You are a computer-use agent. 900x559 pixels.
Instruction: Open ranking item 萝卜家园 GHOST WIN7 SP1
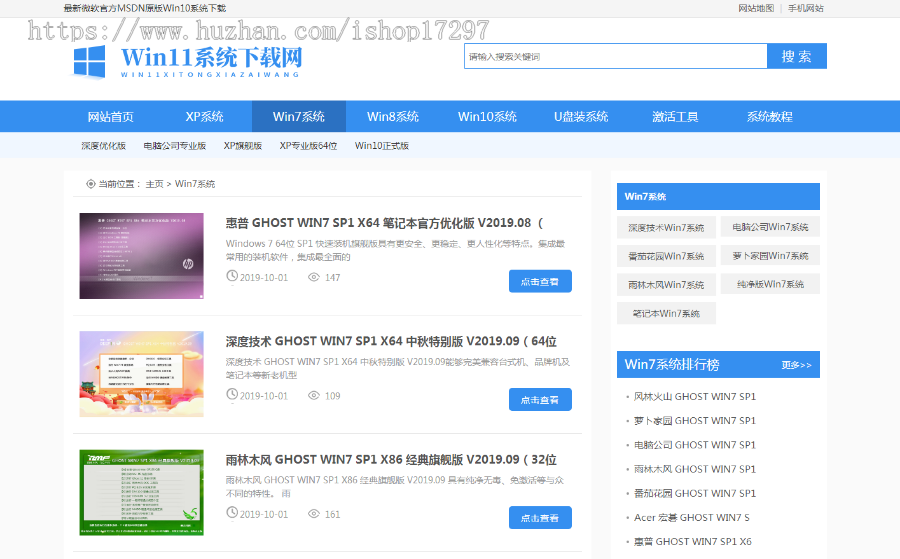(x=695, y=421)
